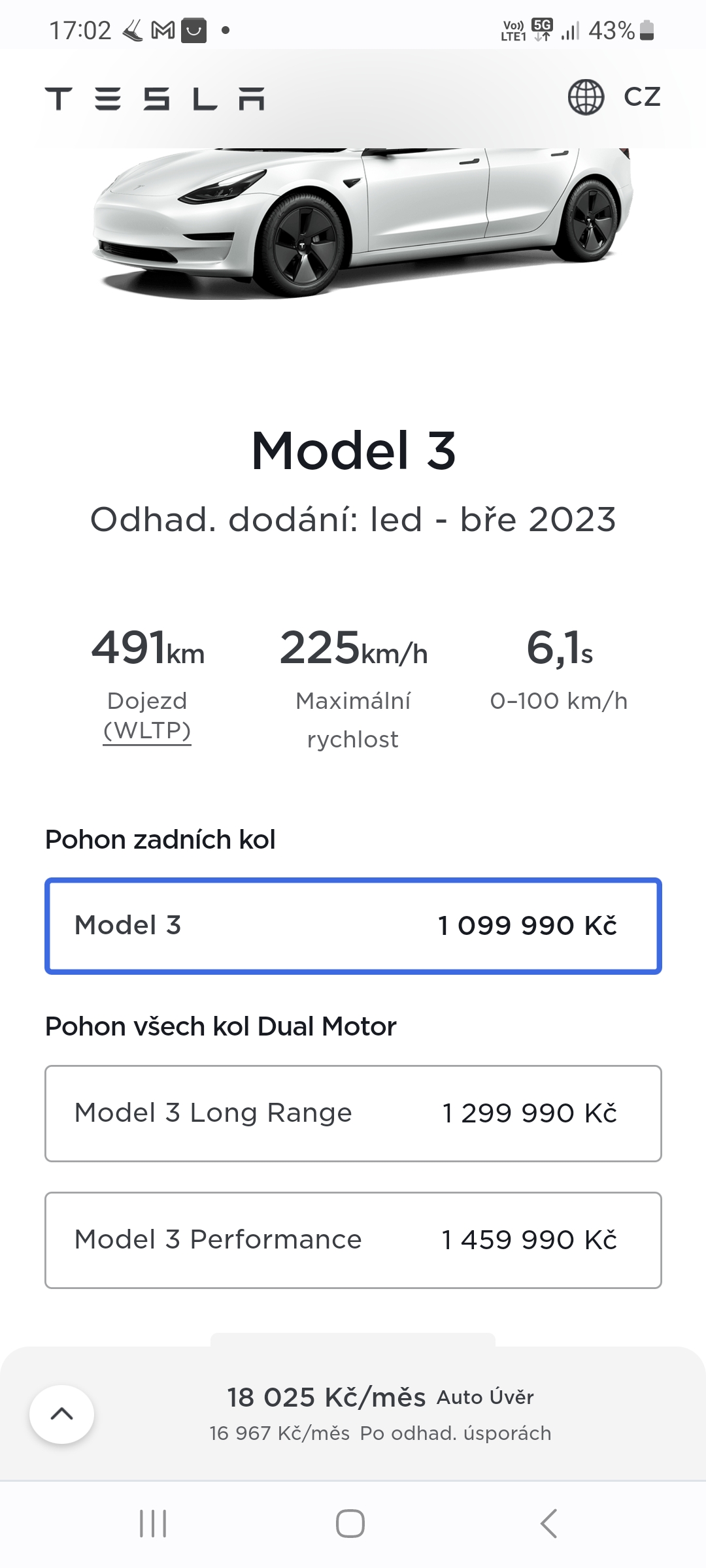
Task: Tap the CZ language code
Action: [642, 97]
